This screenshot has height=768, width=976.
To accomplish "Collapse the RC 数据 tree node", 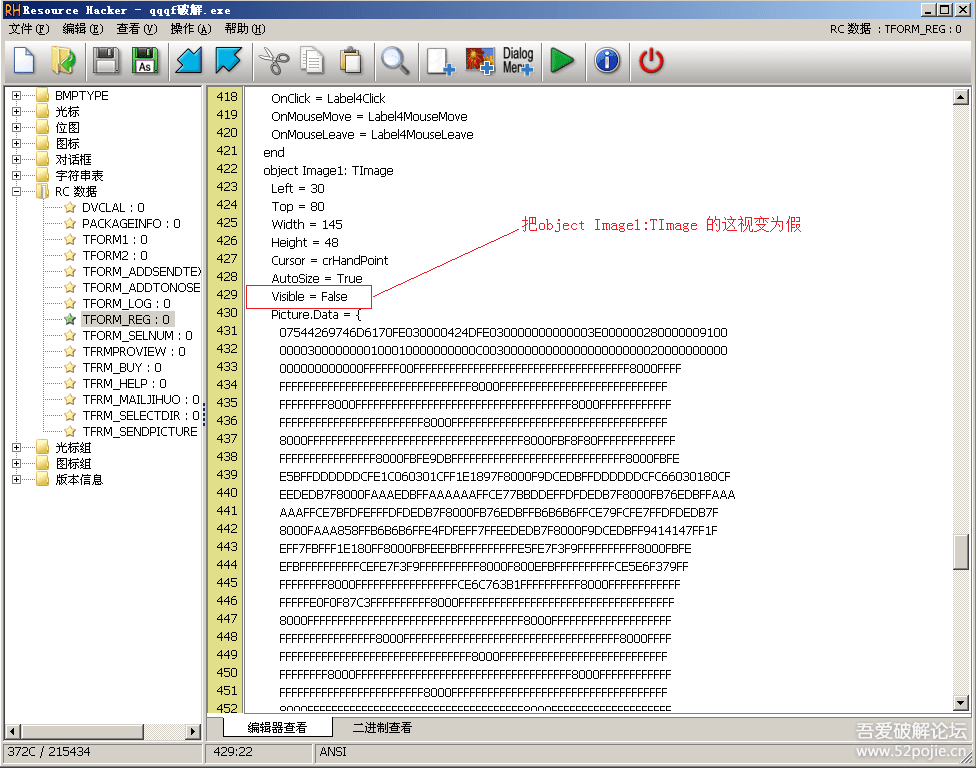I will pos(16,192).
